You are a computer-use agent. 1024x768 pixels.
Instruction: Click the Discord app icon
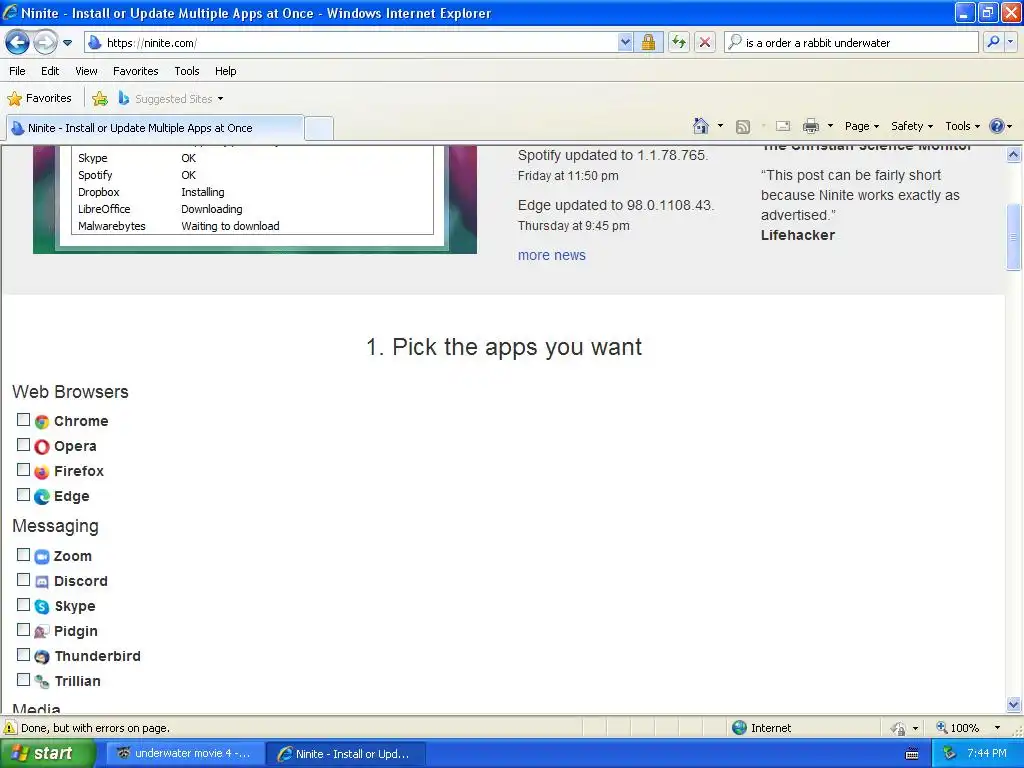[x=42, y=582]
